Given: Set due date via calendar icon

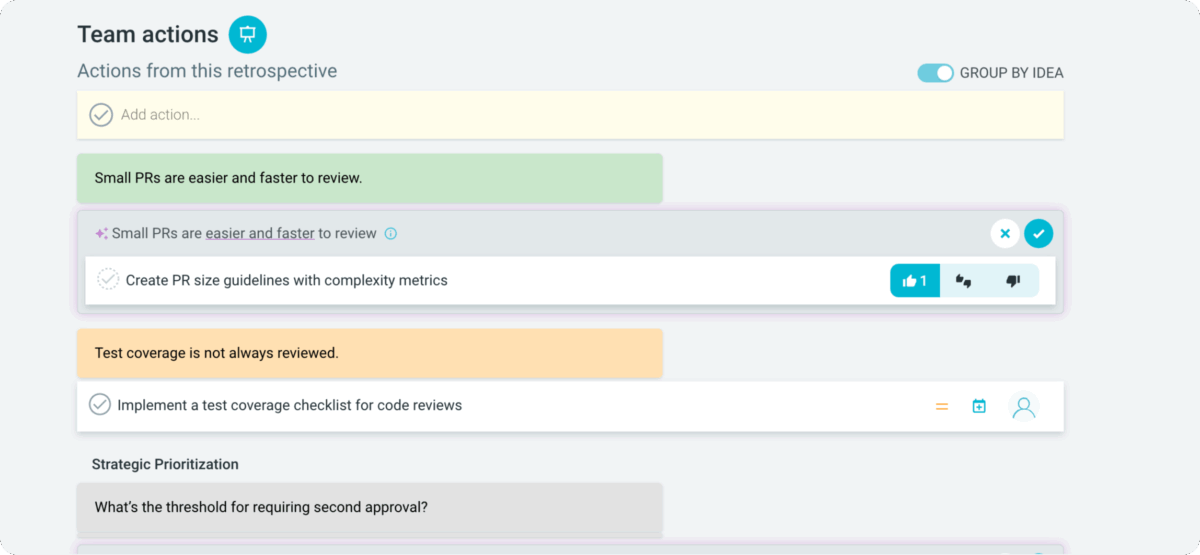Looking at the screenshot, I should [x=979, y=406].
